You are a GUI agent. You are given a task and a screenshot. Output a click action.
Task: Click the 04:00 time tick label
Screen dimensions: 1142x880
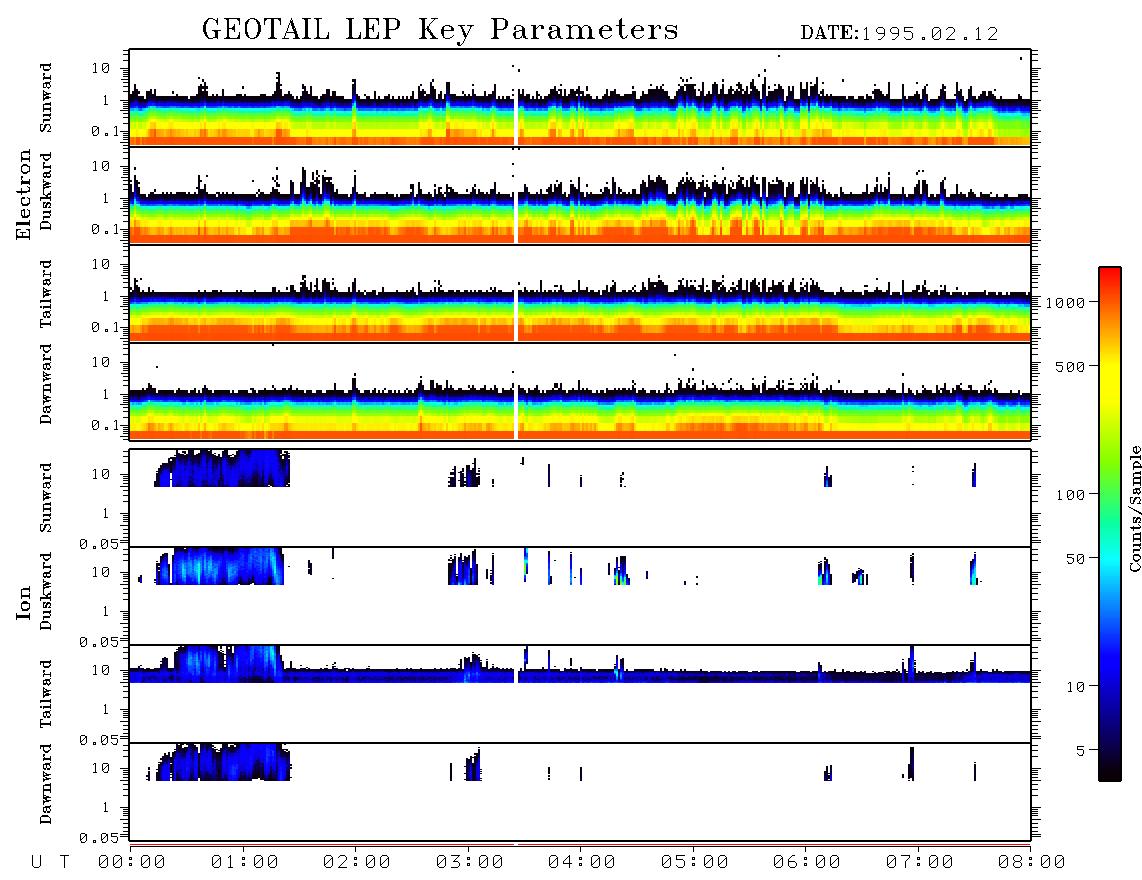582,862
